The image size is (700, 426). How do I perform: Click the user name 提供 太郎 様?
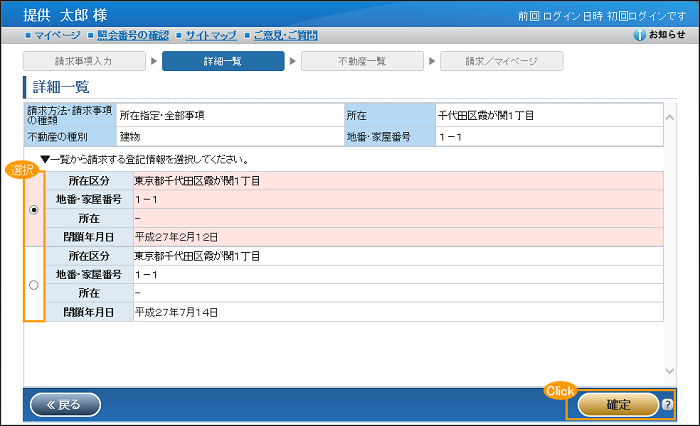pyautogui.click(x=69, y=15)
